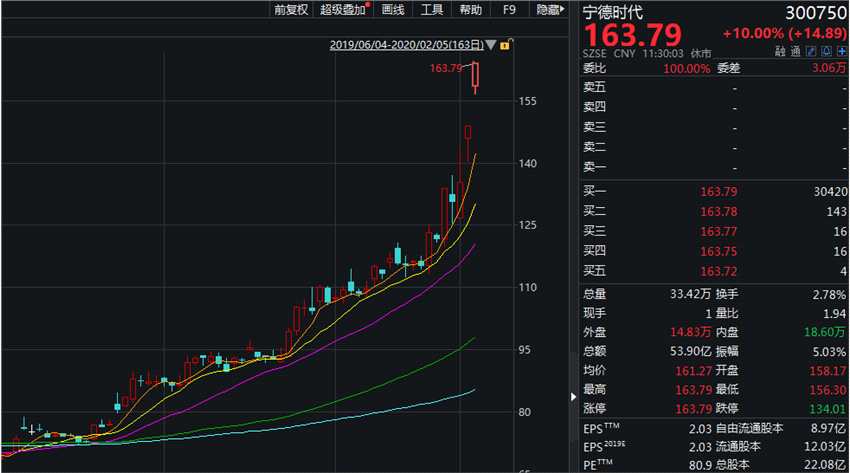Viewport: 850px width, 473px height.
Task: Click the 总股本 value 22.08亿
Action: pyautogui.click(x=826, y=465)
